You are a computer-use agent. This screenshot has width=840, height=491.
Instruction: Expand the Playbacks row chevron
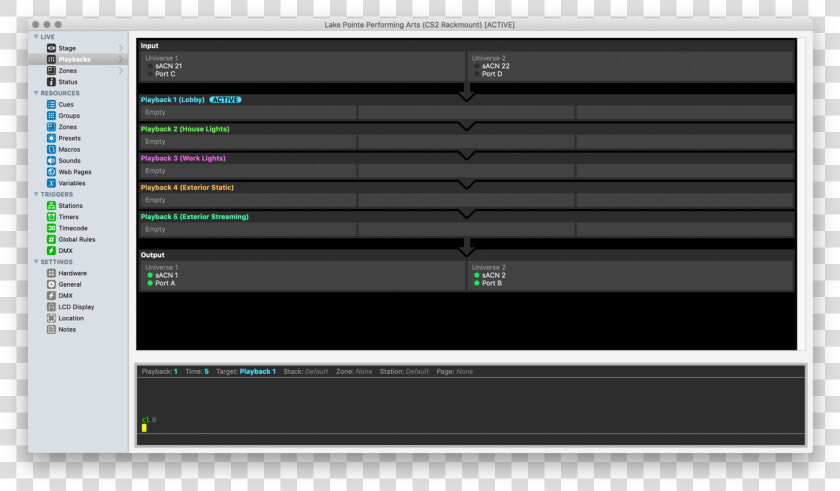click(121, 59)
